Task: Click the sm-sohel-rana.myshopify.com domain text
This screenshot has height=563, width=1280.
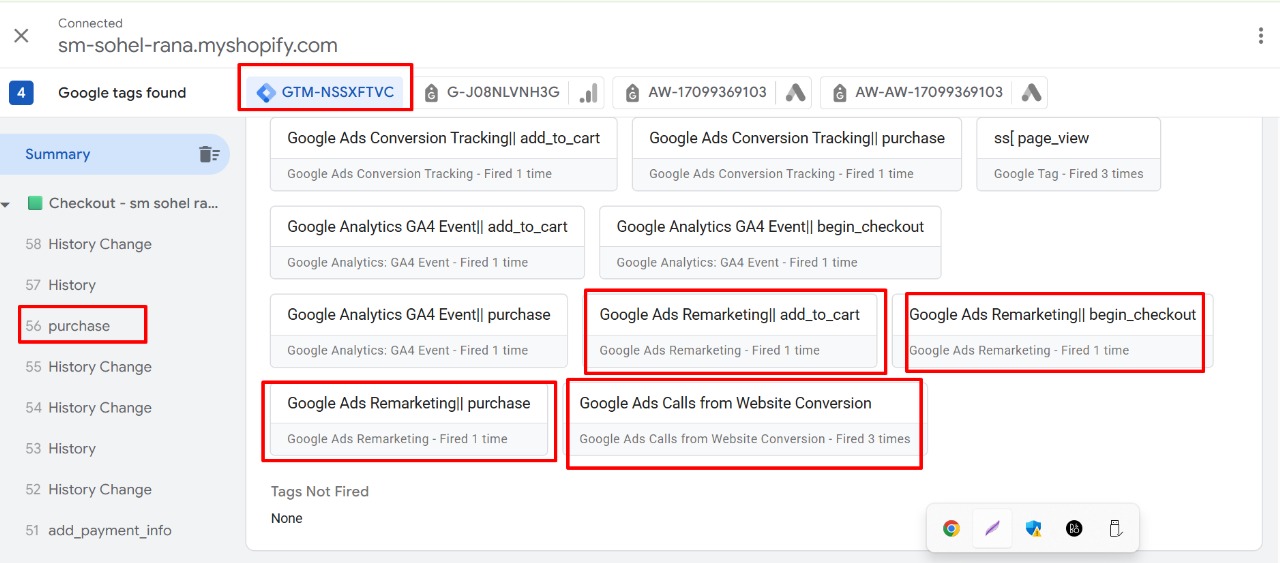Action: pyautogui.click(x=198, y=45)
